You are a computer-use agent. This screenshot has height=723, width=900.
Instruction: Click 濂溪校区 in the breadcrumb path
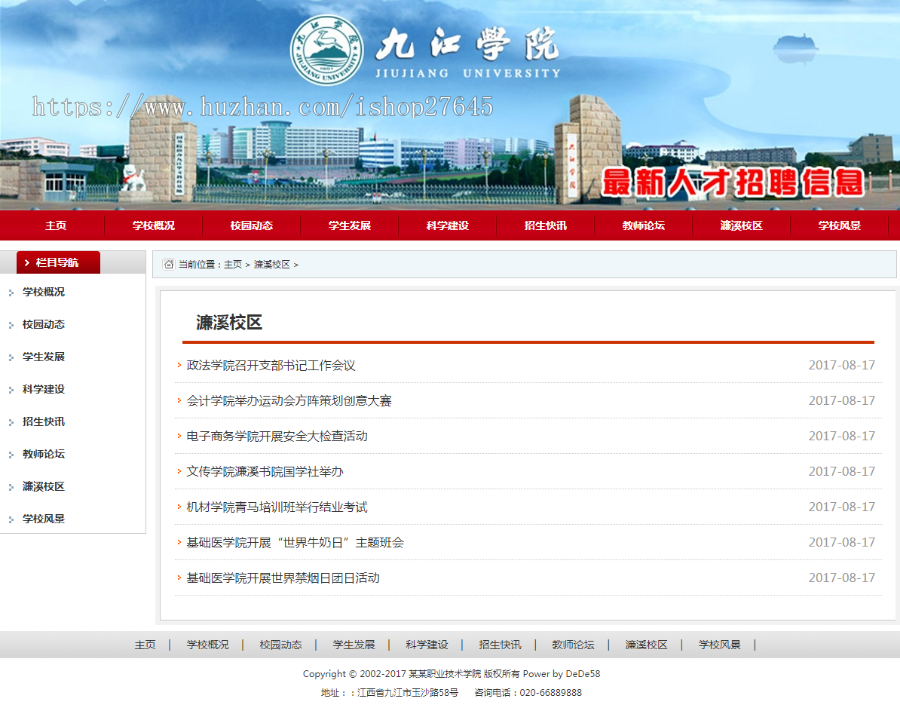pos(272,265)
